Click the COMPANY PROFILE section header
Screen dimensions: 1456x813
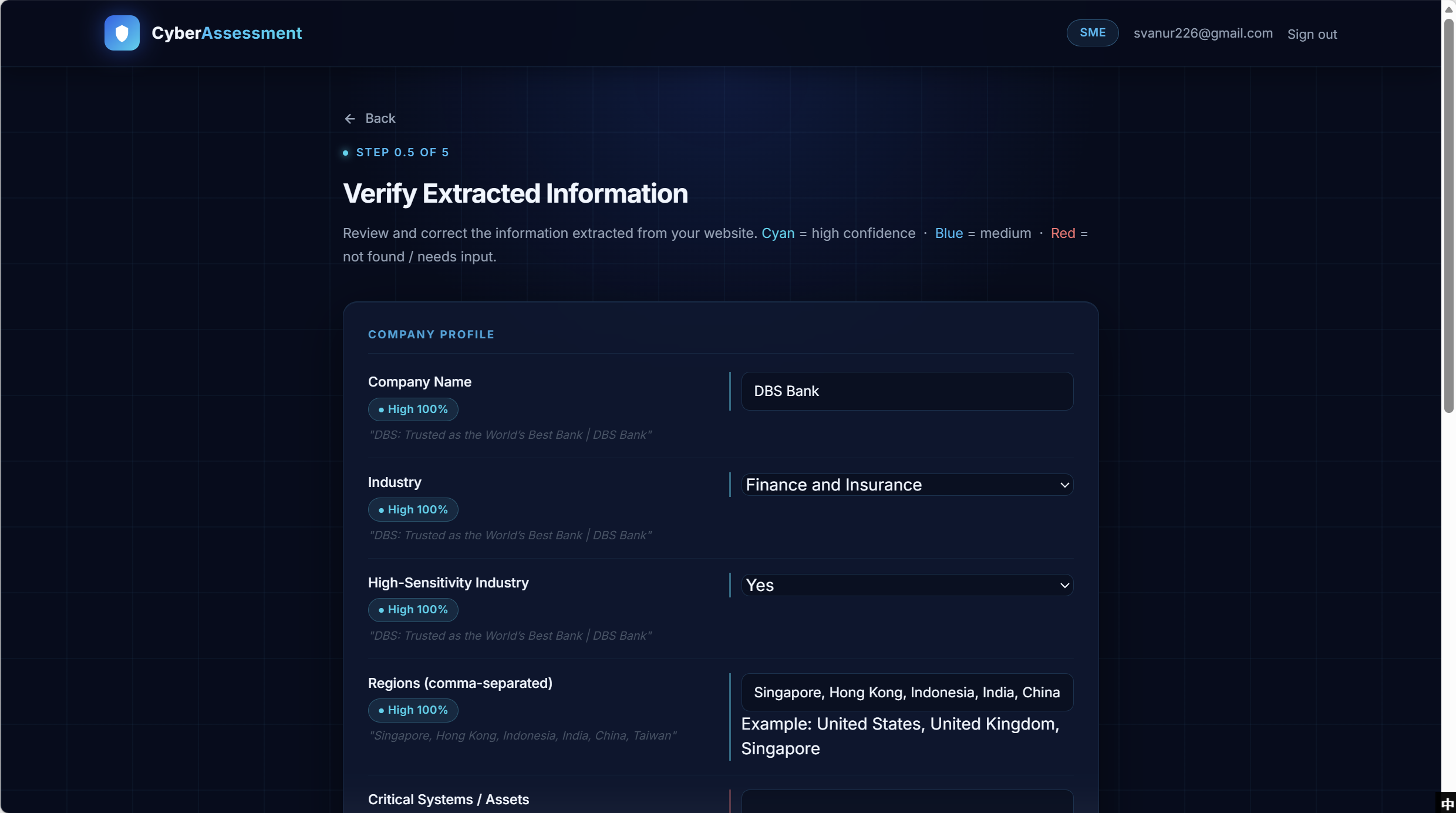point(431,335)
